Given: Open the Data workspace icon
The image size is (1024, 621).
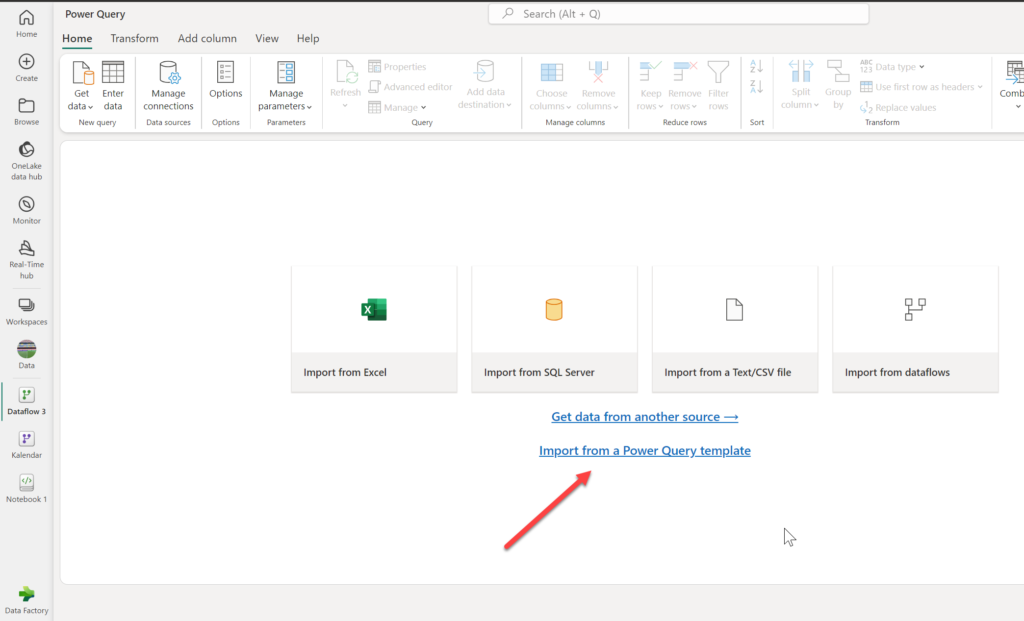Looking at the screenshot, I should click(x=26, y=349).
